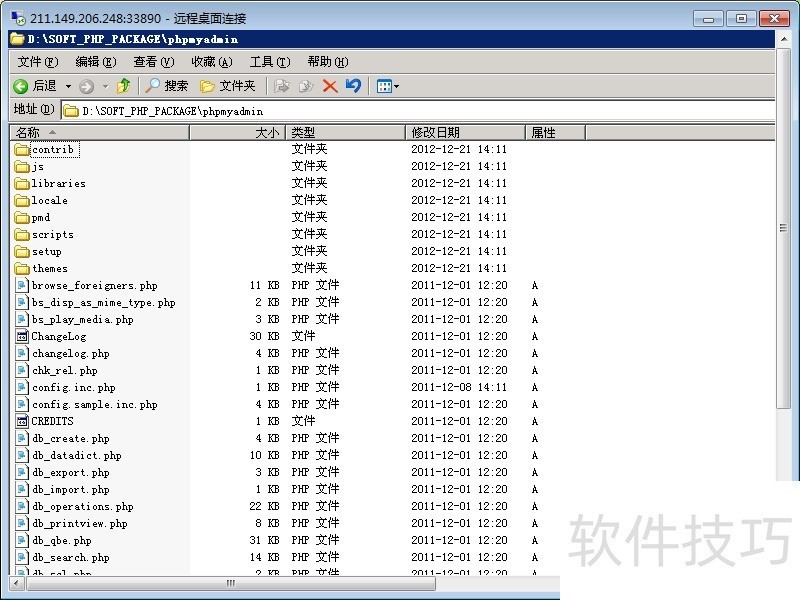Go up one folder level
Viewport: 800px width, 600px height.
(x=124, y=86)
